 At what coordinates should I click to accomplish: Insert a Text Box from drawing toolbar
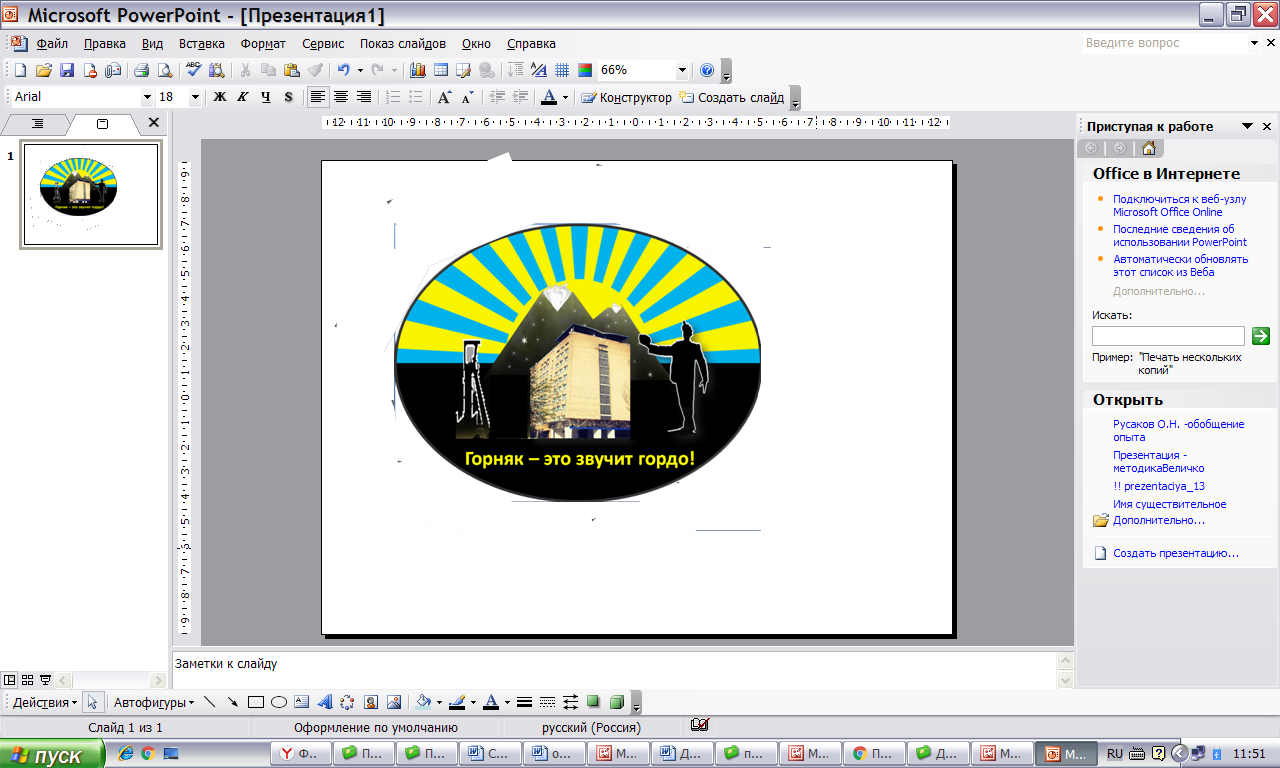coord(302,702)
